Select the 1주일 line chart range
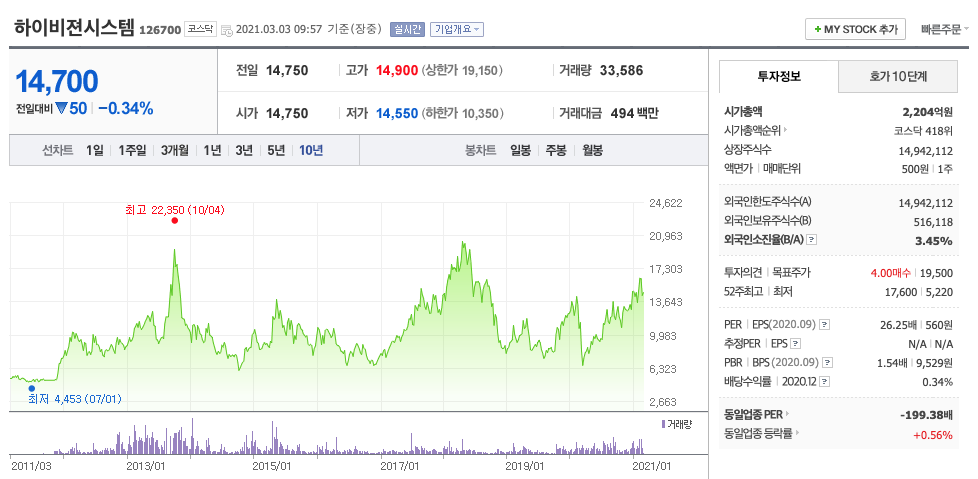The image size is (978, 479). (x=132, y=150)
